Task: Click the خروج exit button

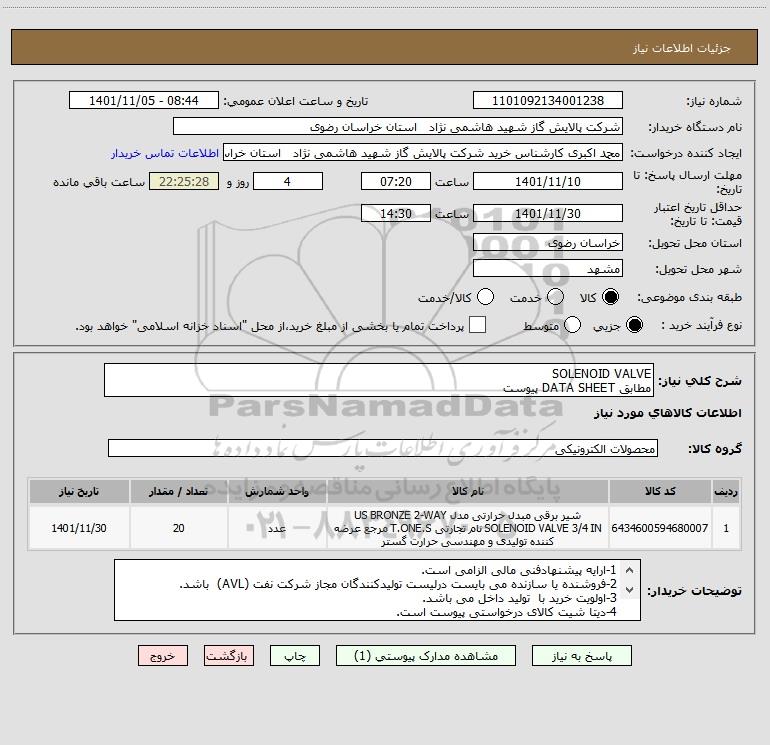Action: coord(163,656)
